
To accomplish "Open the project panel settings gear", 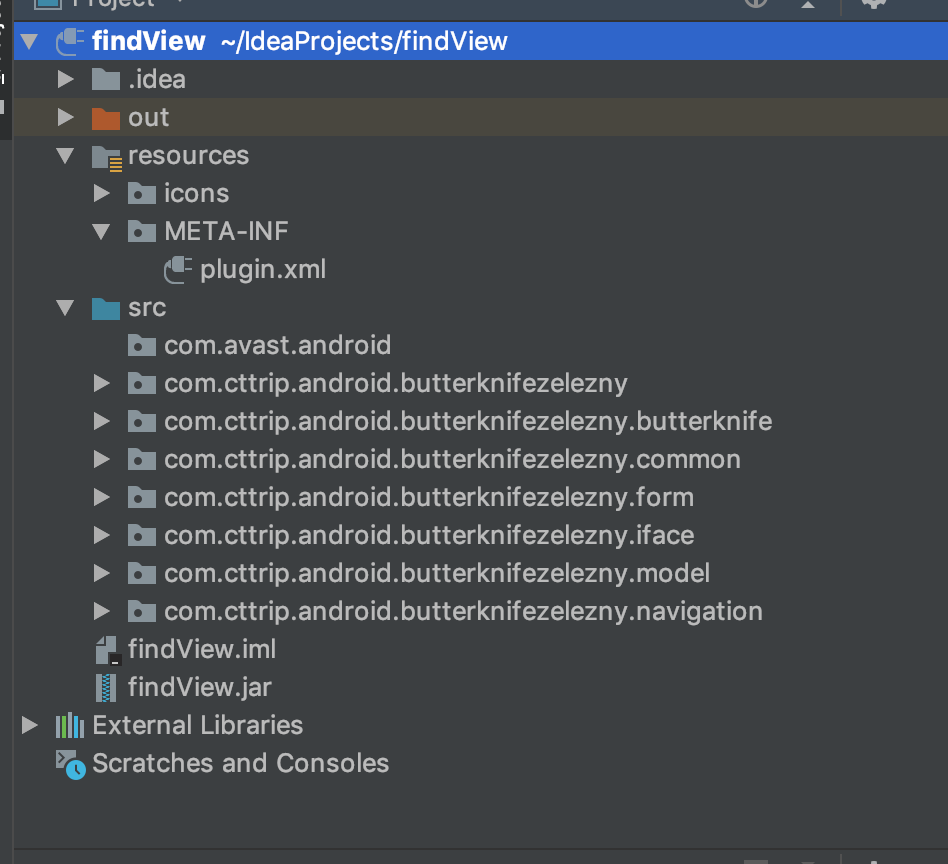I will tap(874, 4).
